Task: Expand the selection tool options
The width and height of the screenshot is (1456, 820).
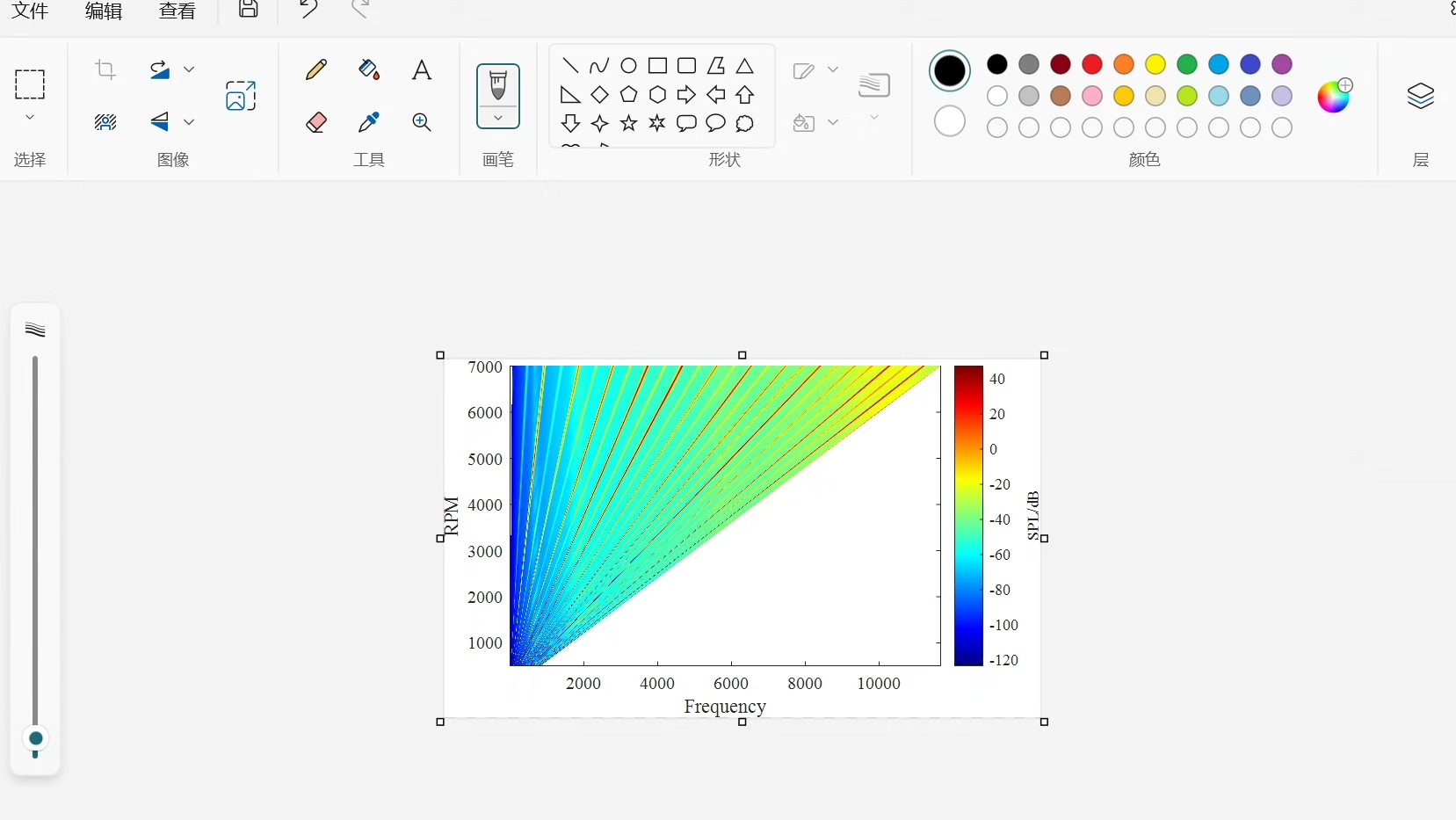Action: [x=31, y=117]
